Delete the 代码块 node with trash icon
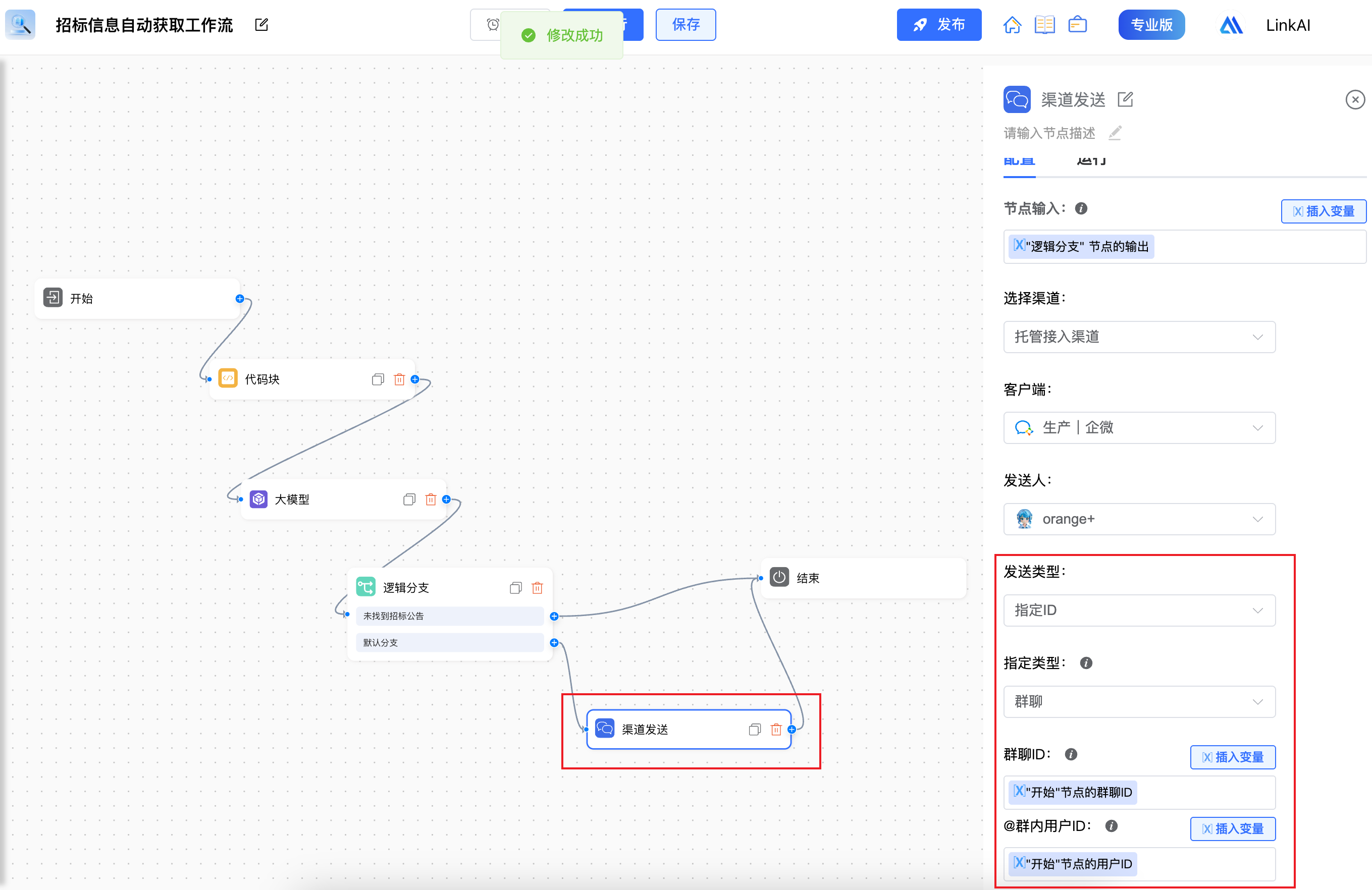 pyautogui.click(x=399, y=379)
